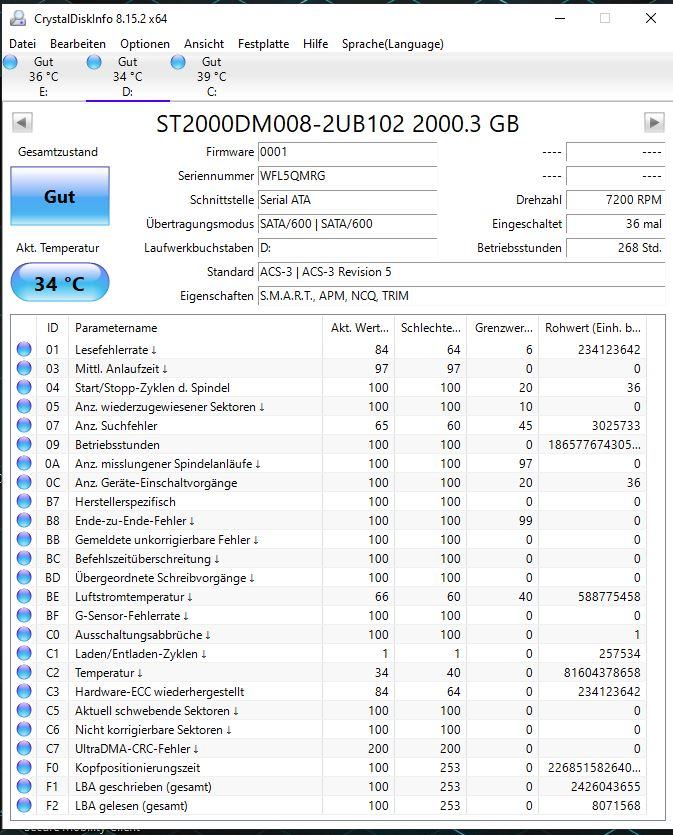Open the Sprache(Language) menu
The width and height of the screenshot is (673, 835).
[x=392, y=44]
